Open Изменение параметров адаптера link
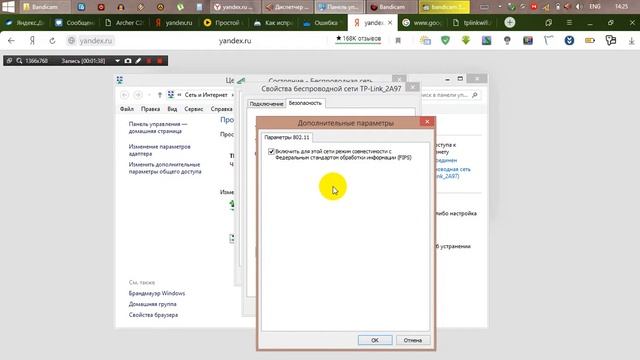The image size is (640, 360). click(x=160, y=150)
